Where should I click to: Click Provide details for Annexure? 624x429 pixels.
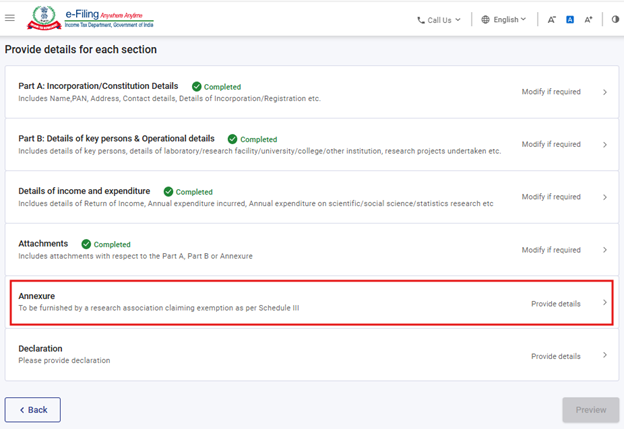click(x=555, y=303)
